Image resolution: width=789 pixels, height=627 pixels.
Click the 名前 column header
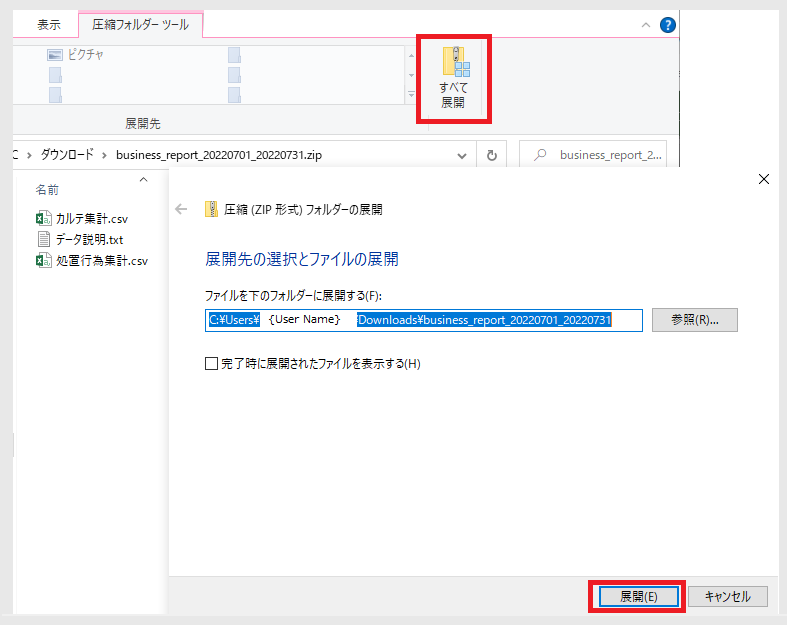(x=47, y=190)
